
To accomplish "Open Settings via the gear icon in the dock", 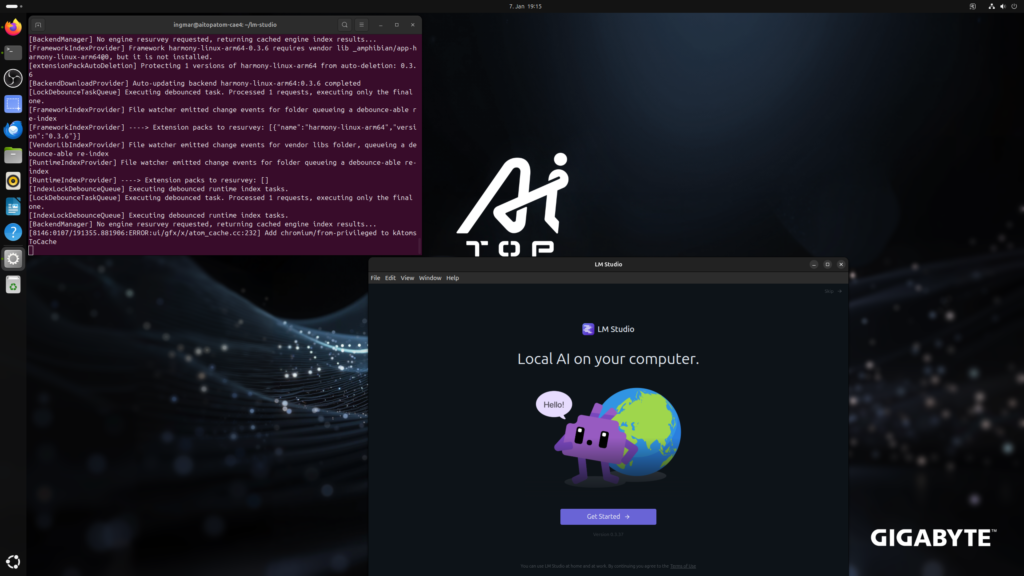I will click(12, 258).
